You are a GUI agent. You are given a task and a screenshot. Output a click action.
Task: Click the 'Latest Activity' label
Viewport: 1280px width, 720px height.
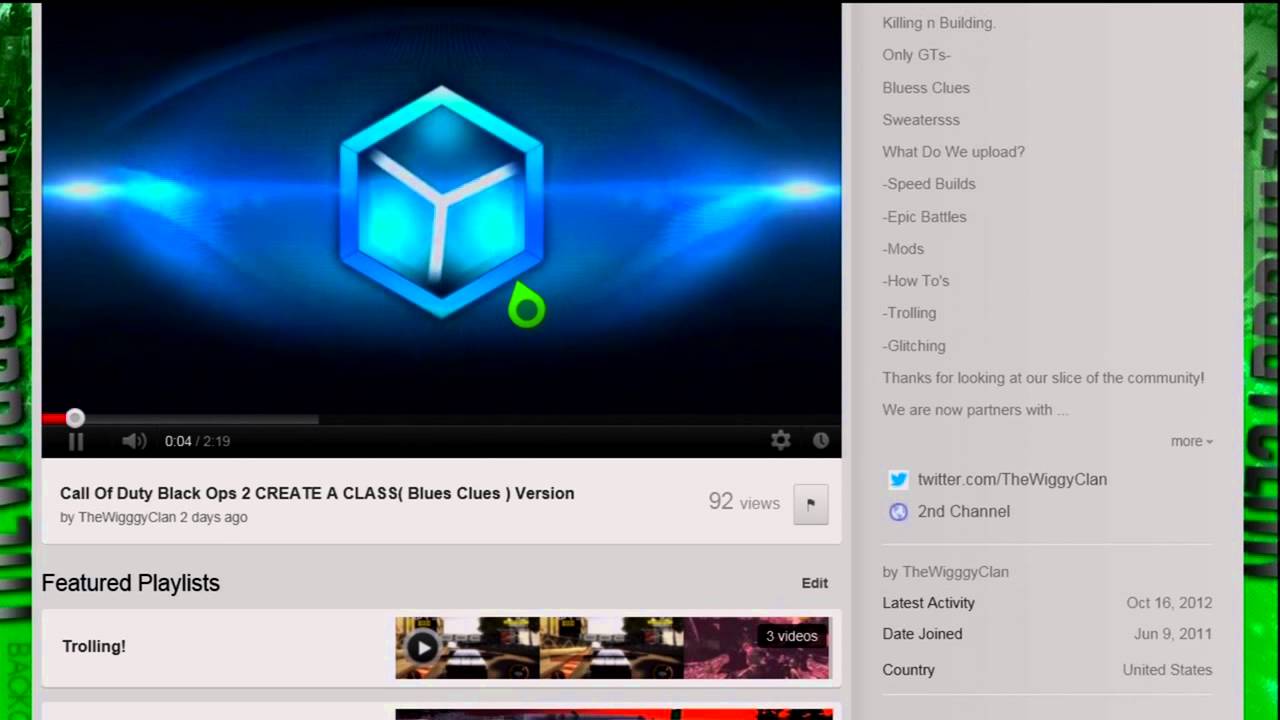click(928, 603)
